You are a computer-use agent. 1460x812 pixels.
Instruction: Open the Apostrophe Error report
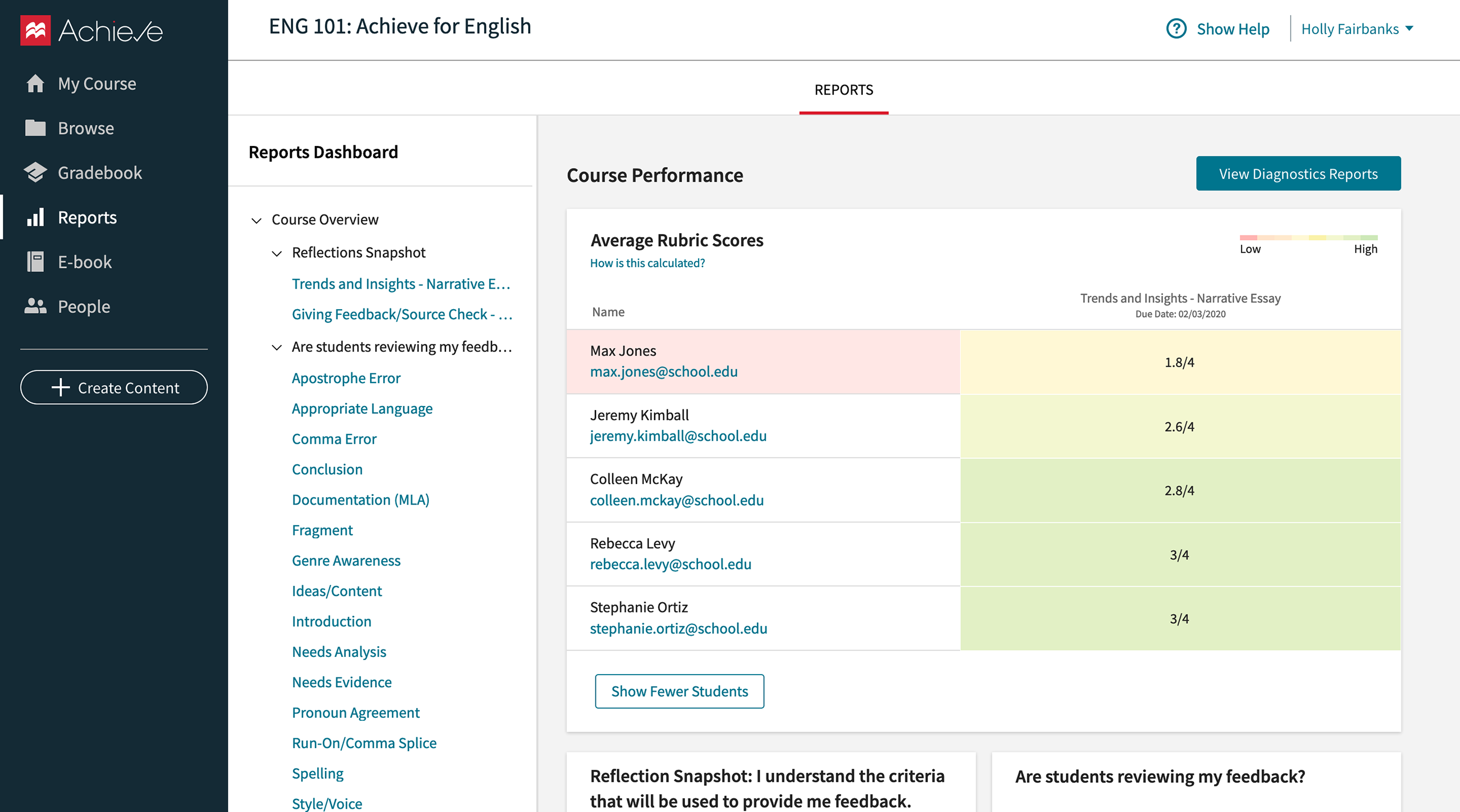[x=346, y=378]
